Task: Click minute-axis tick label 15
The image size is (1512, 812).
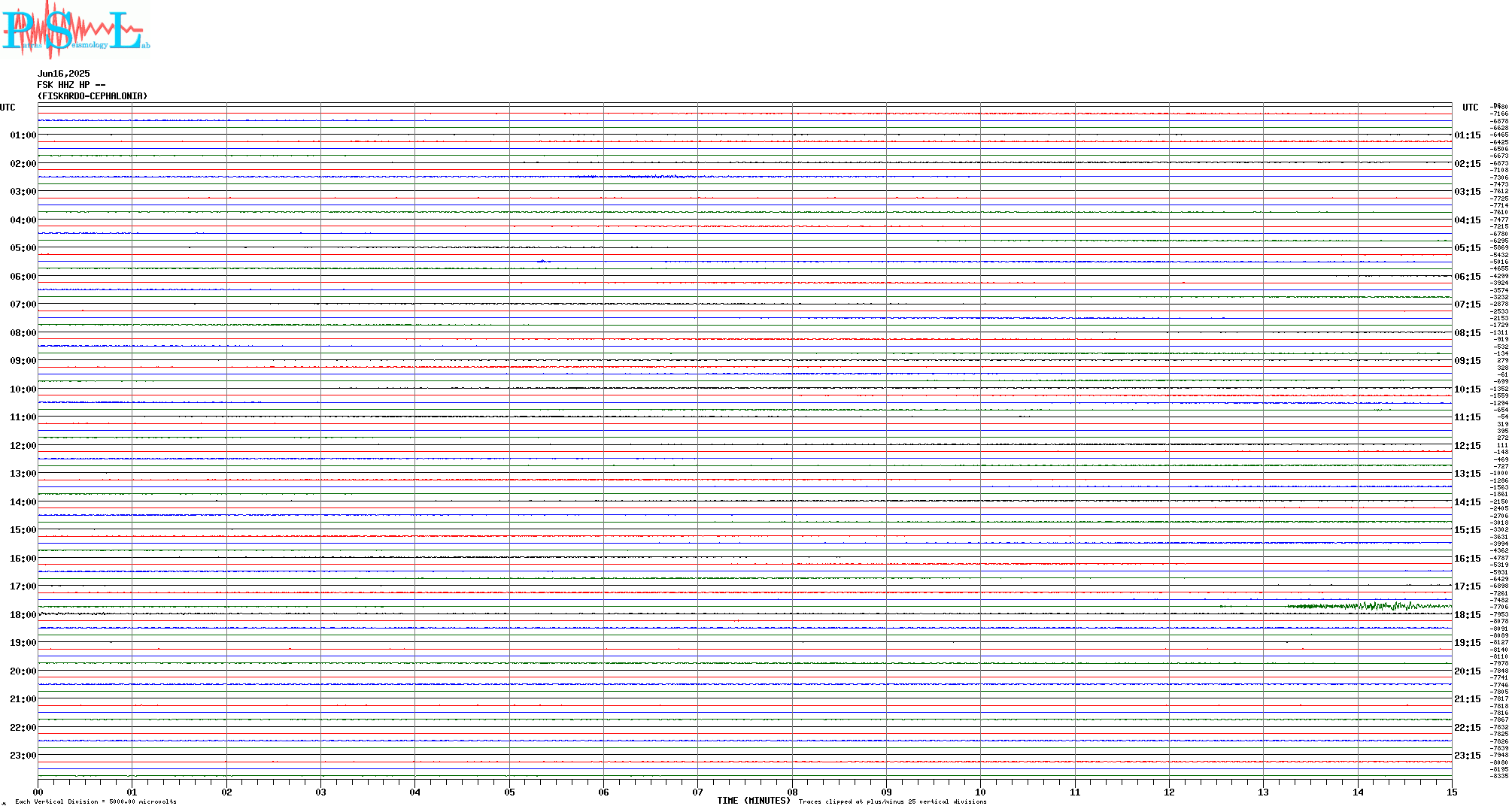Action: (1452, 792)
